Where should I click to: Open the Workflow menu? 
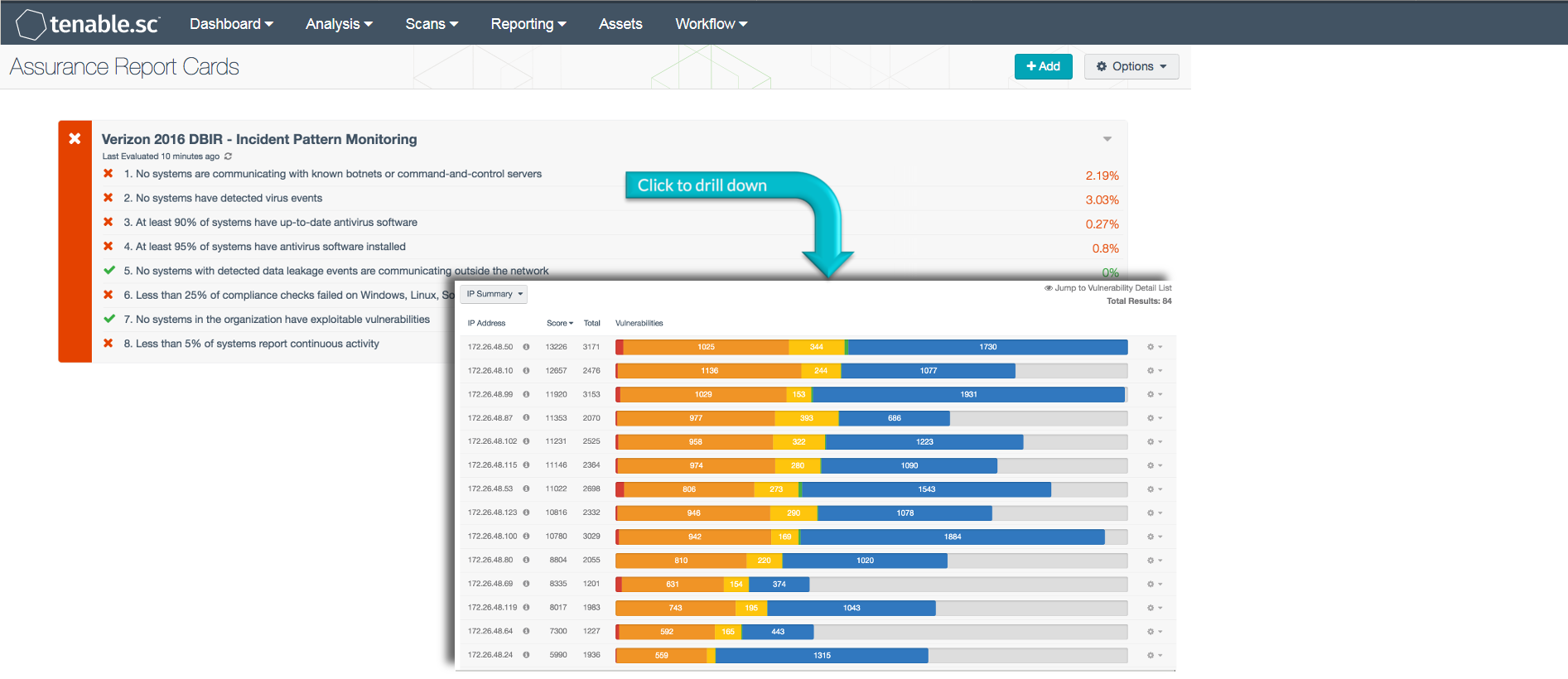(712, 24)
